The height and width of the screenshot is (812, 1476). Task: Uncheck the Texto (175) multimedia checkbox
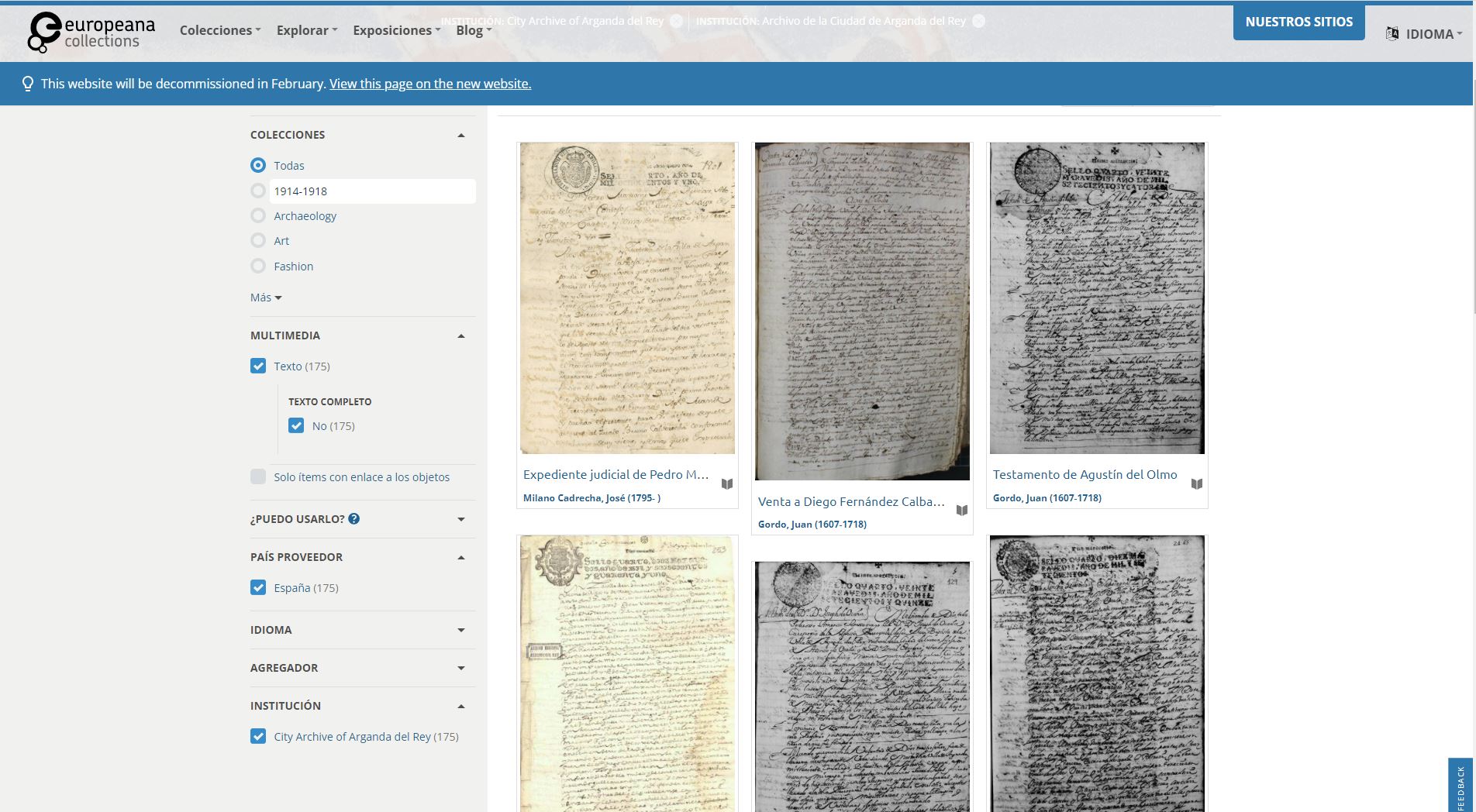258,366
